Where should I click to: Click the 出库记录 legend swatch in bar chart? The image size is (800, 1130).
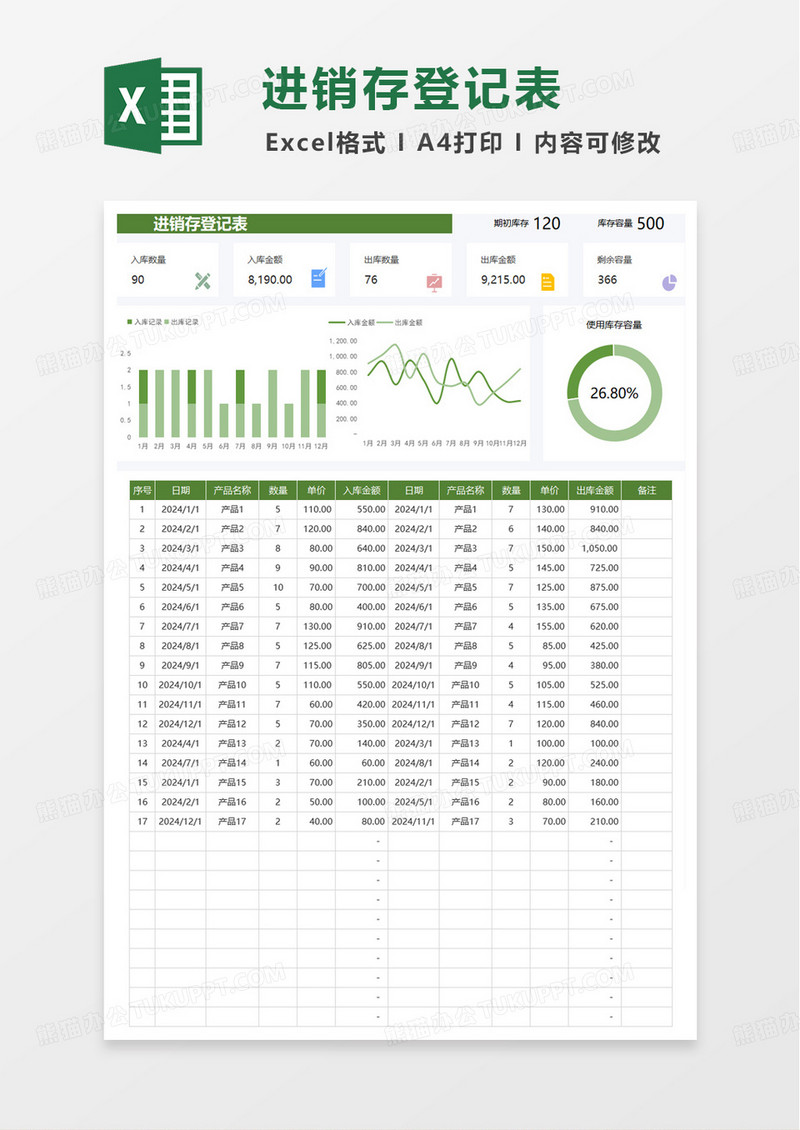pyautogui.click(x=166, y=322)
